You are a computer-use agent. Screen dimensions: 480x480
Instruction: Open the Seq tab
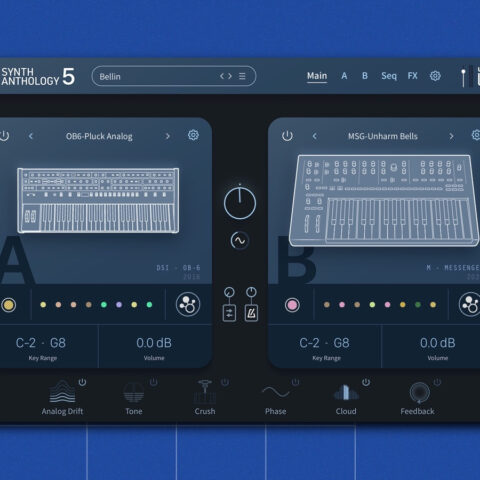click(x=389, y=76)
